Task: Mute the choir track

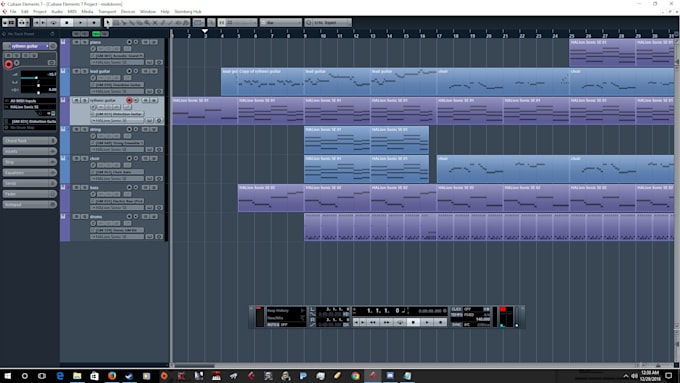Action: coord(76,158)
